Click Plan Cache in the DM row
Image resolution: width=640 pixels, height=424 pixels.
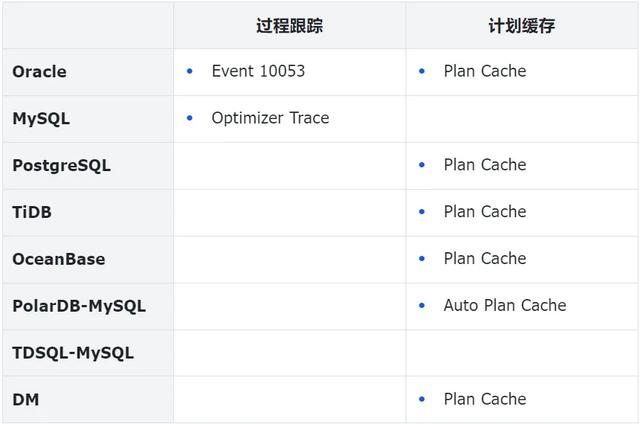pos(485,399)
